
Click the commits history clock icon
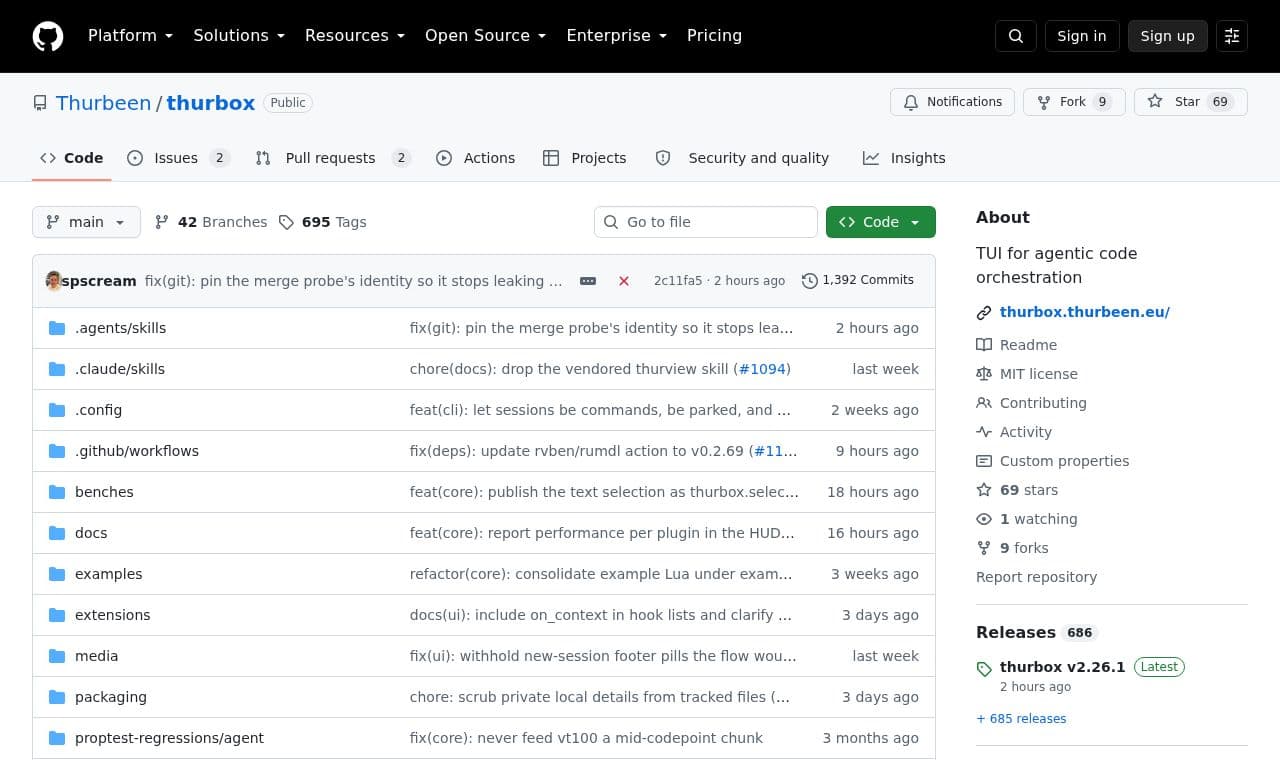click(x=810, y=281)
